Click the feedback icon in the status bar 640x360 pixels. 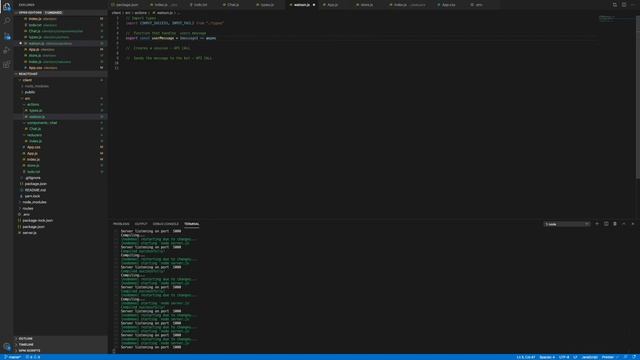[625, 357]
